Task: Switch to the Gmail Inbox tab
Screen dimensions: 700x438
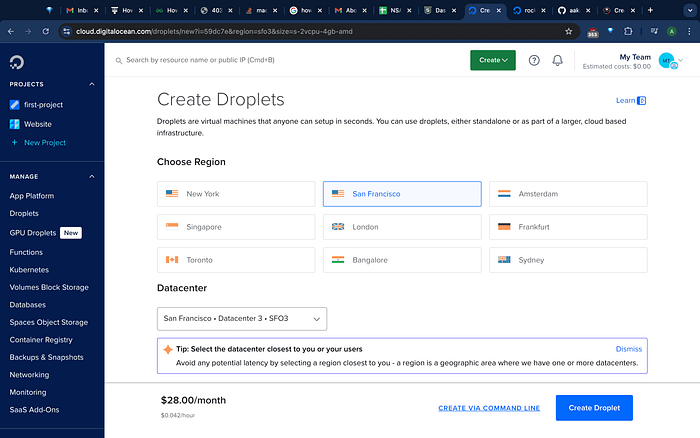Action: point(82,10)
